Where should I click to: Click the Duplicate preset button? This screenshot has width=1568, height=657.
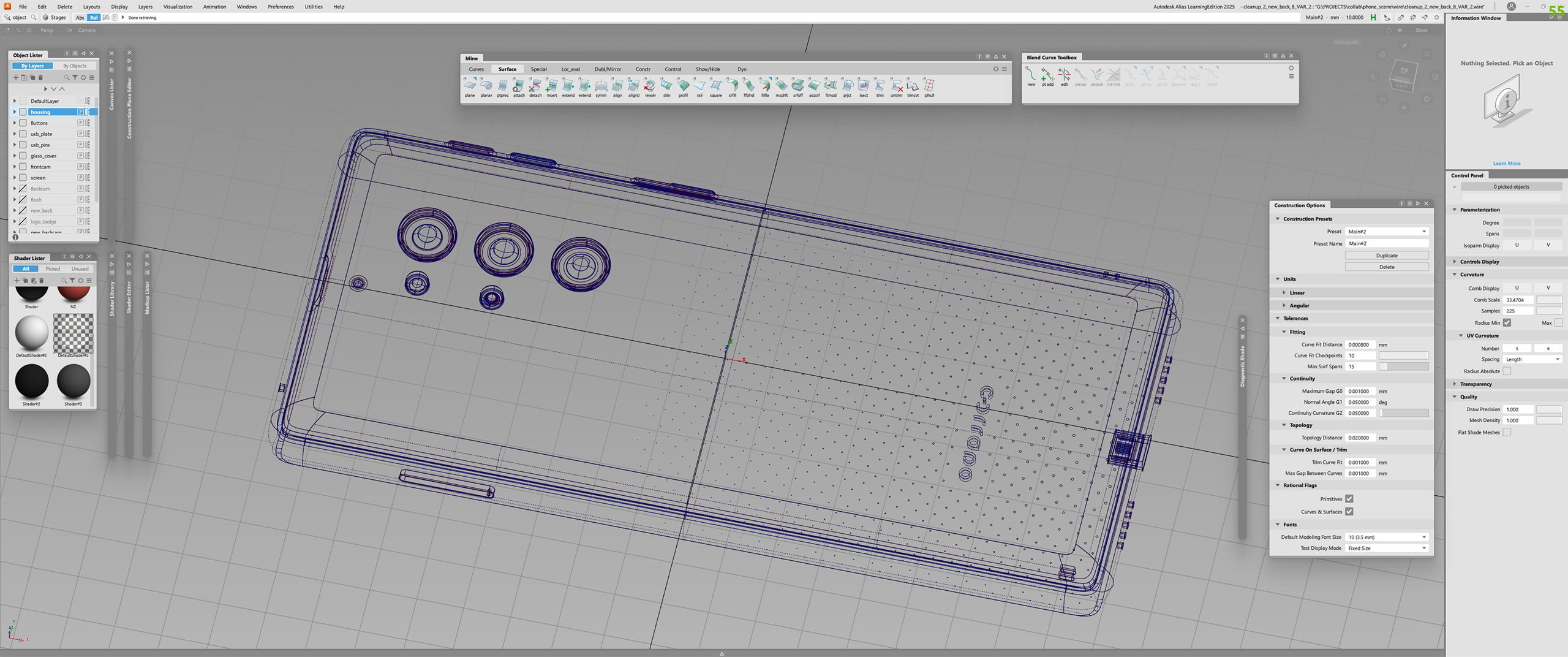click(x=1387, y=256)
